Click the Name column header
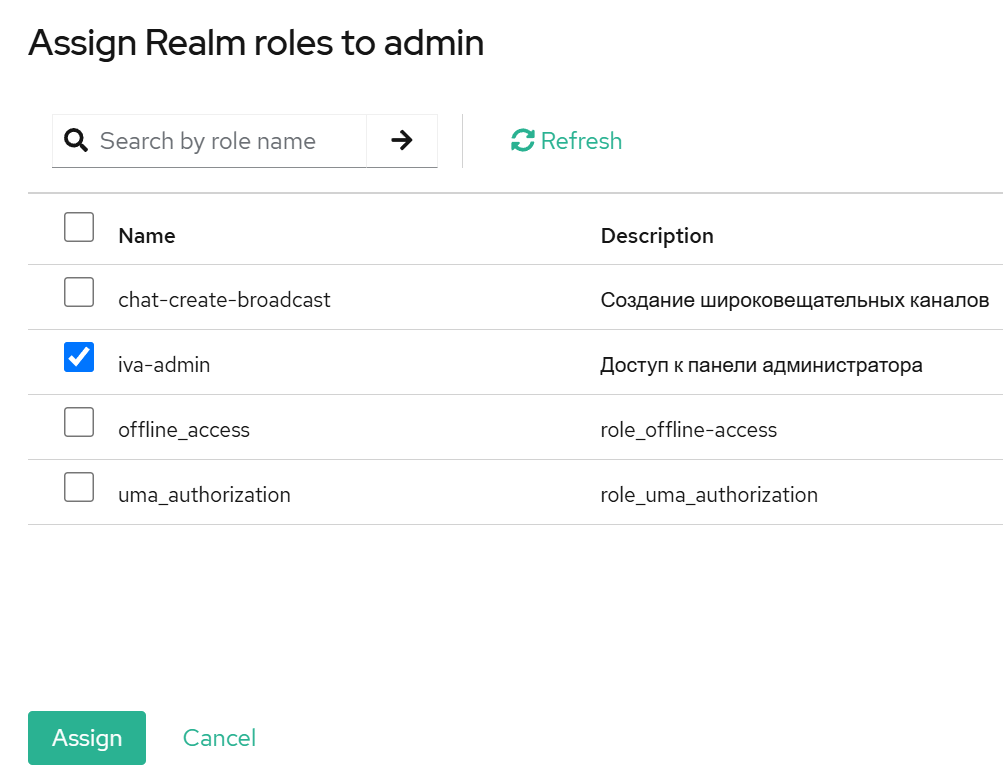Viewport: 1003px width, 775px height. tap(146, 236)
